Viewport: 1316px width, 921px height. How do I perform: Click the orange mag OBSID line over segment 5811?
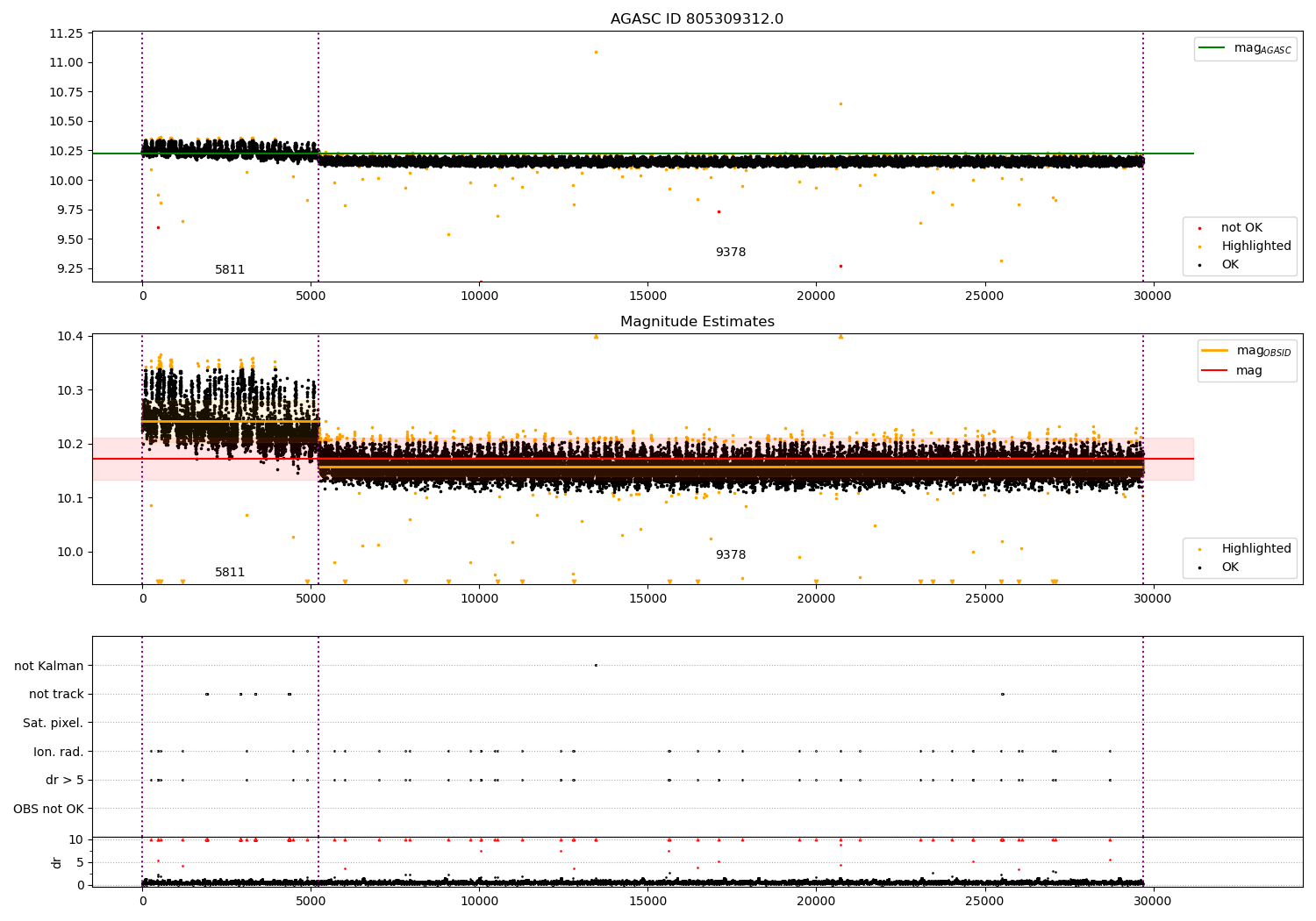(x=230, y=422)
